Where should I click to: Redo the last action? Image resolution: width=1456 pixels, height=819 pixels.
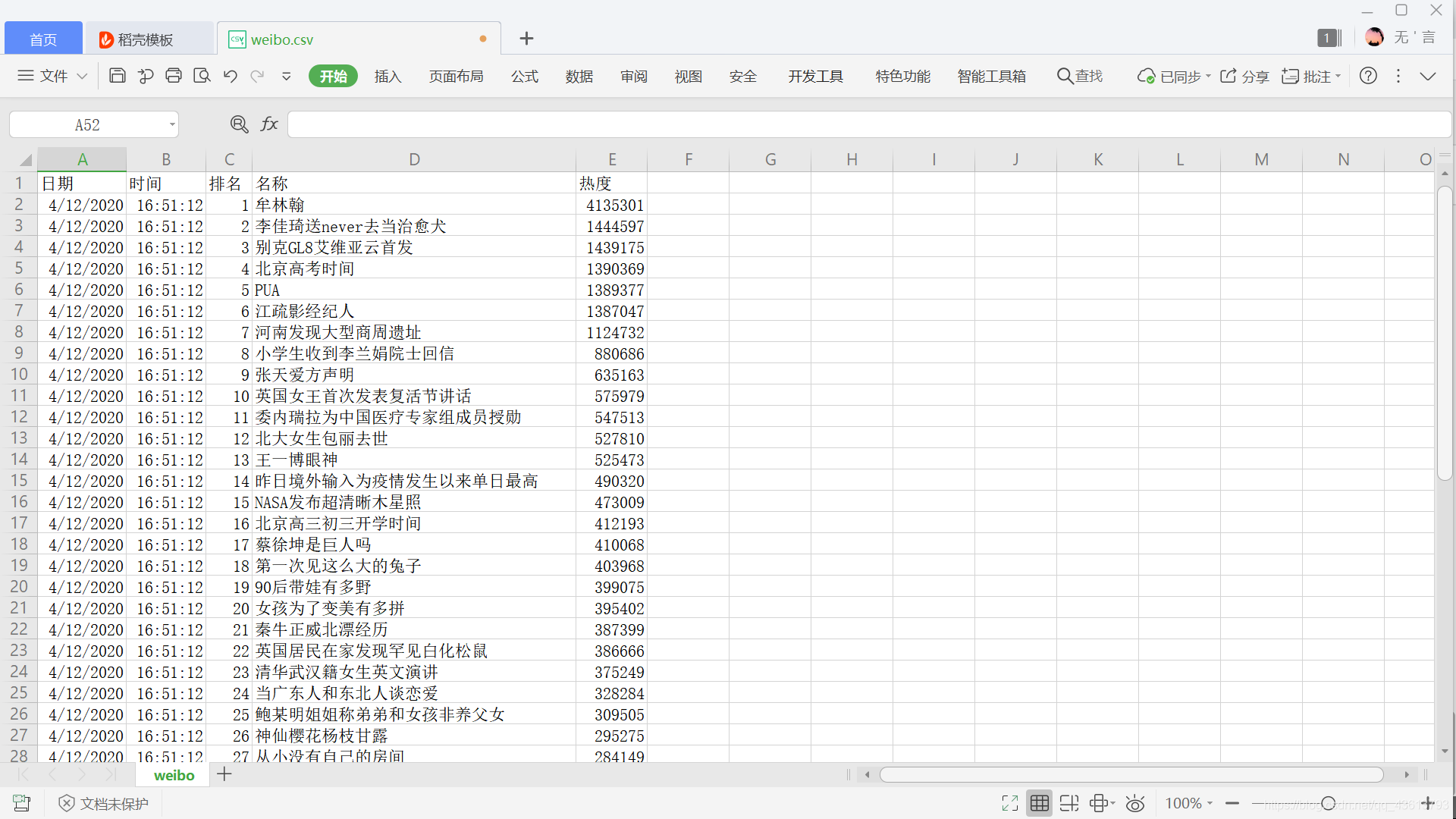[258, 76]
